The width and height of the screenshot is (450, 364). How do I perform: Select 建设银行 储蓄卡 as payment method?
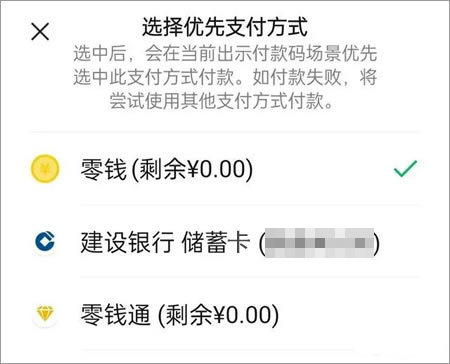[225, 241]
